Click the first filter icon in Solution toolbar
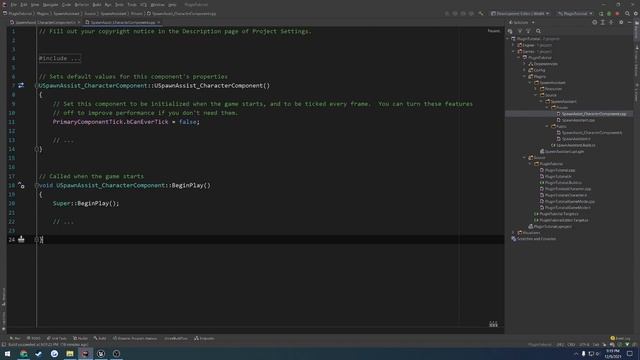640x360 pixels. (x=520, y=31)
